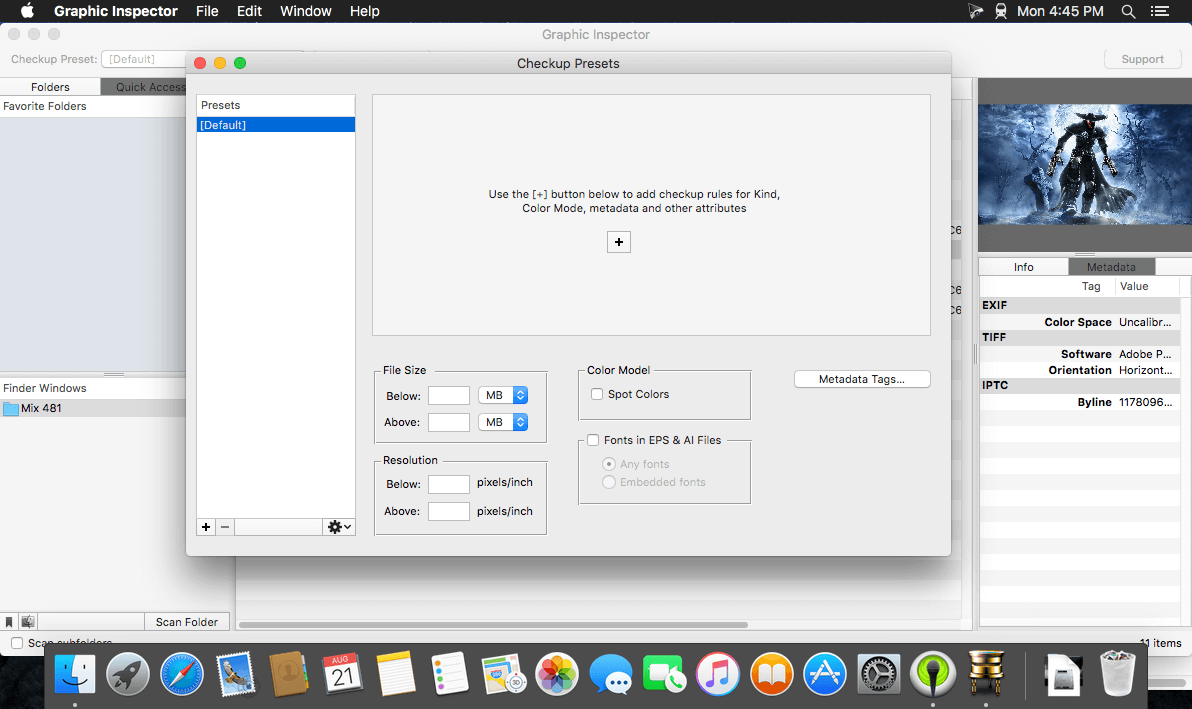Remove the selected preset with the minus icon
This screenshot has width=1192, height=709.
(225, 527)
